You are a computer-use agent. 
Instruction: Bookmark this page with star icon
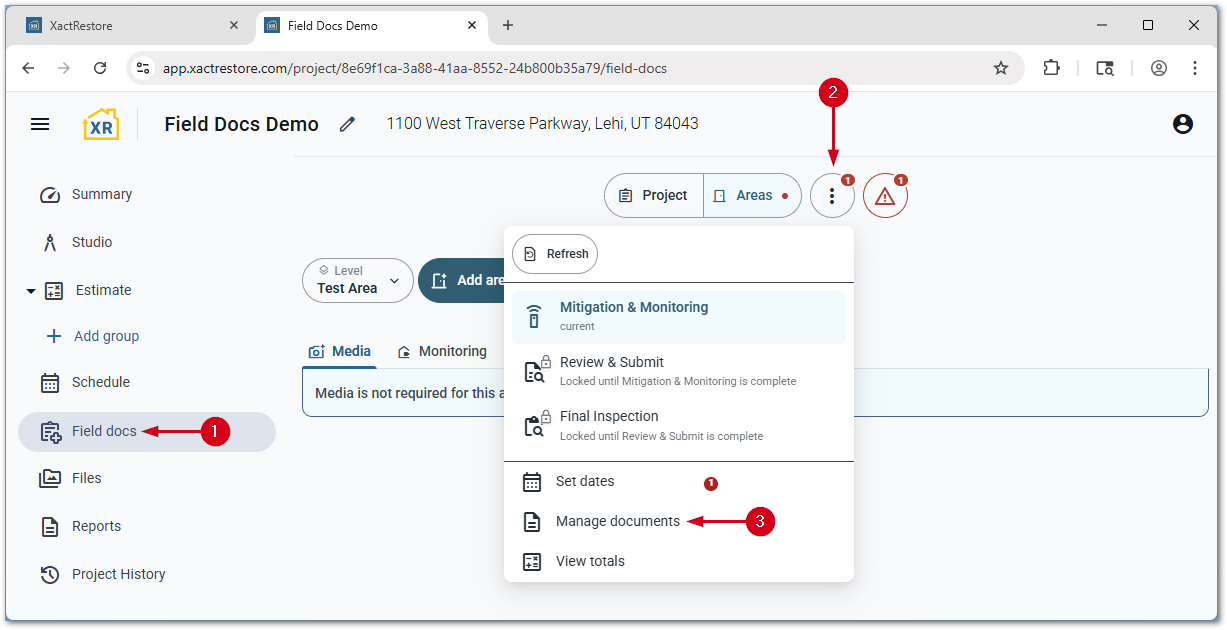[x=1001, y=68]
